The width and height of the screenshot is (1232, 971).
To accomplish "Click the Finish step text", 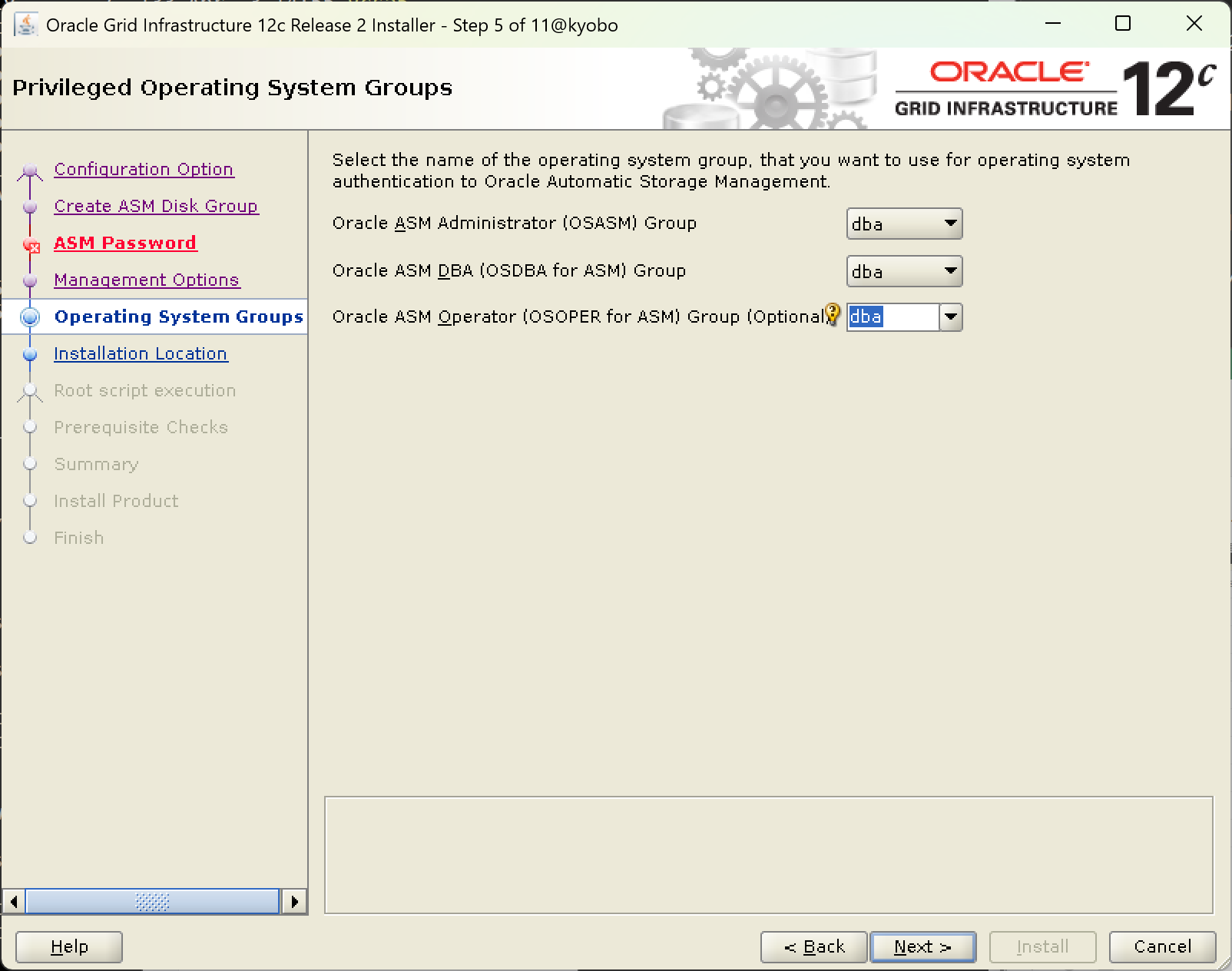I will [x=78, y=538].
